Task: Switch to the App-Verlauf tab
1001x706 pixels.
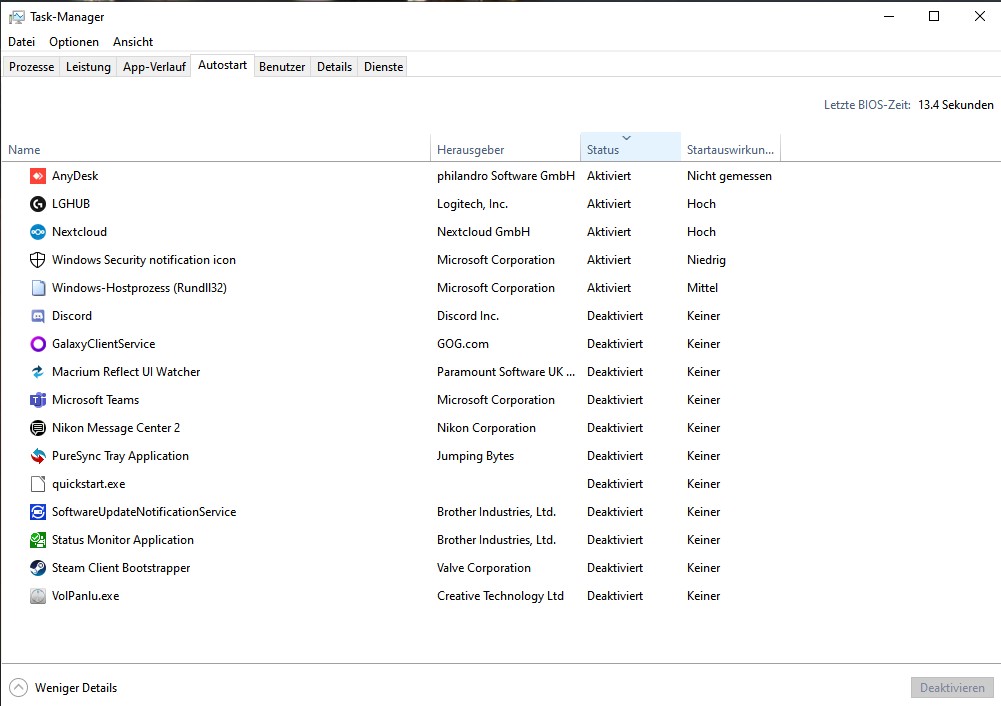Action: tap(154, 66)
